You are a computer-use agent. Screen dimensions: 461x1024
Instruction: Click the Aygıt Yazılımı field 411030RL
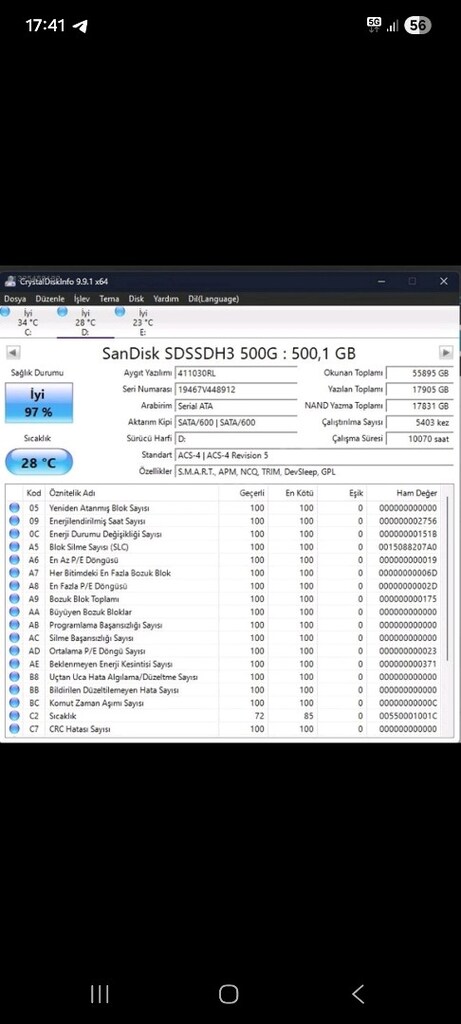point(236,373)
